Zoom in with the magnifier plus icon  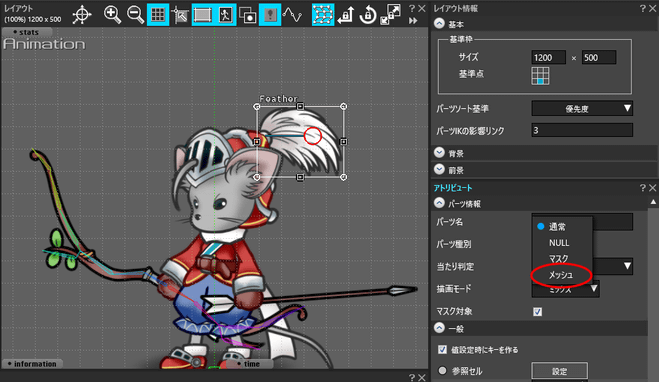click(112, 15)
